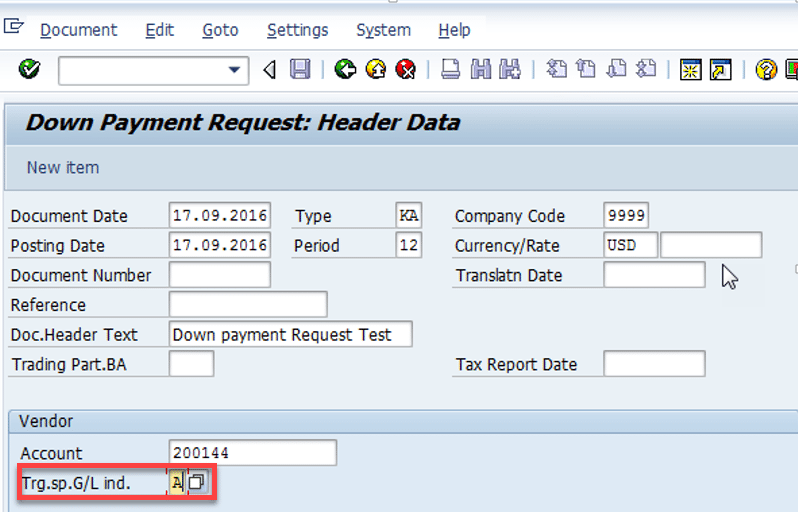798x512 pixels.
Task: Click the red Cancel icon
Action: pos(406,69)
